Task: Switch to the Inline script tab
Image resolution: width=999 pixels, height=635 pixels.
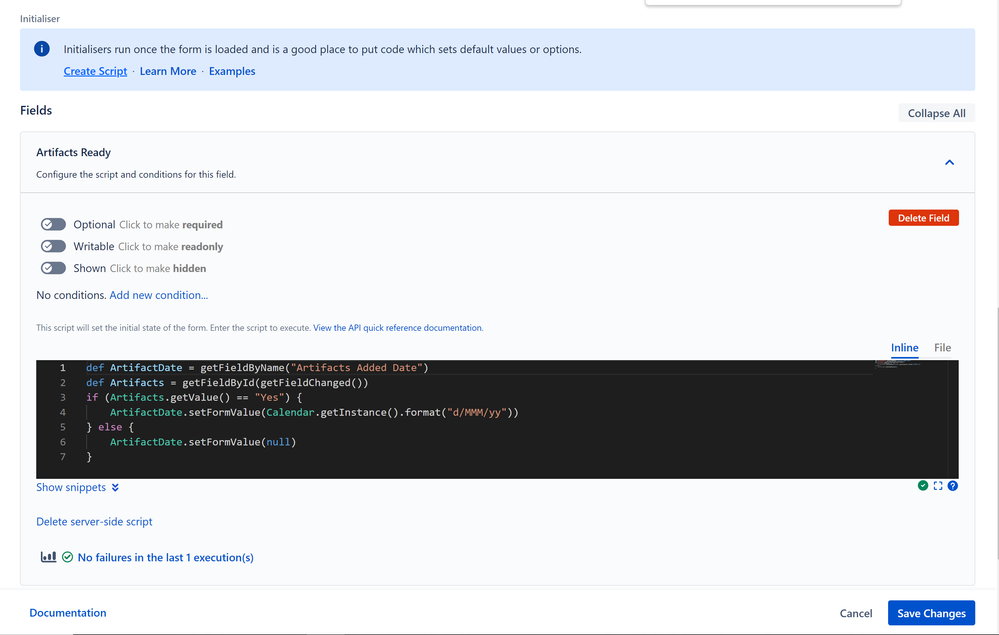Action: 905,348
